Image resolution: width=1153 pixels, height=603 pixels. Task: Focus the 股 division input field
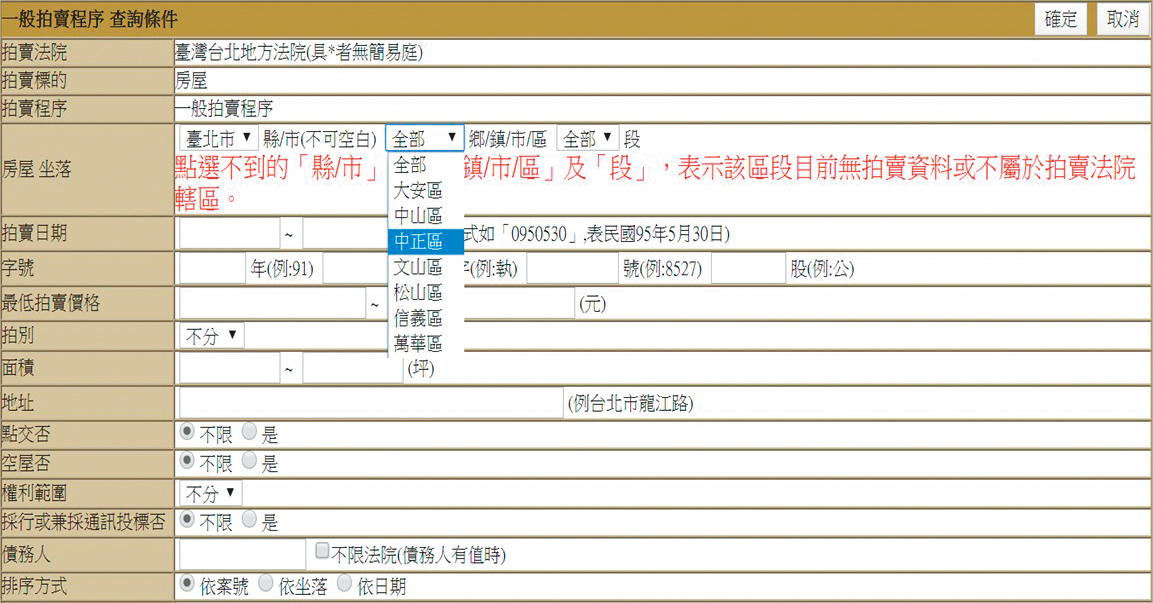749,268
